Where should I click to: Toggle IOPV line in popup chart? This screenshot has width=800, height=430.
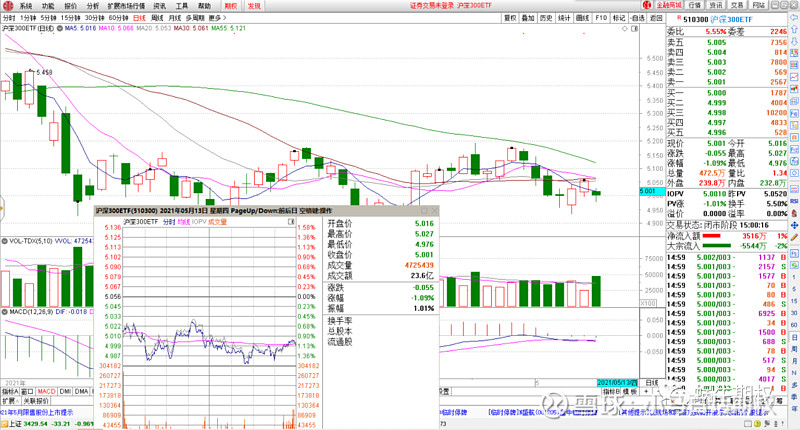tap(199, 222)
